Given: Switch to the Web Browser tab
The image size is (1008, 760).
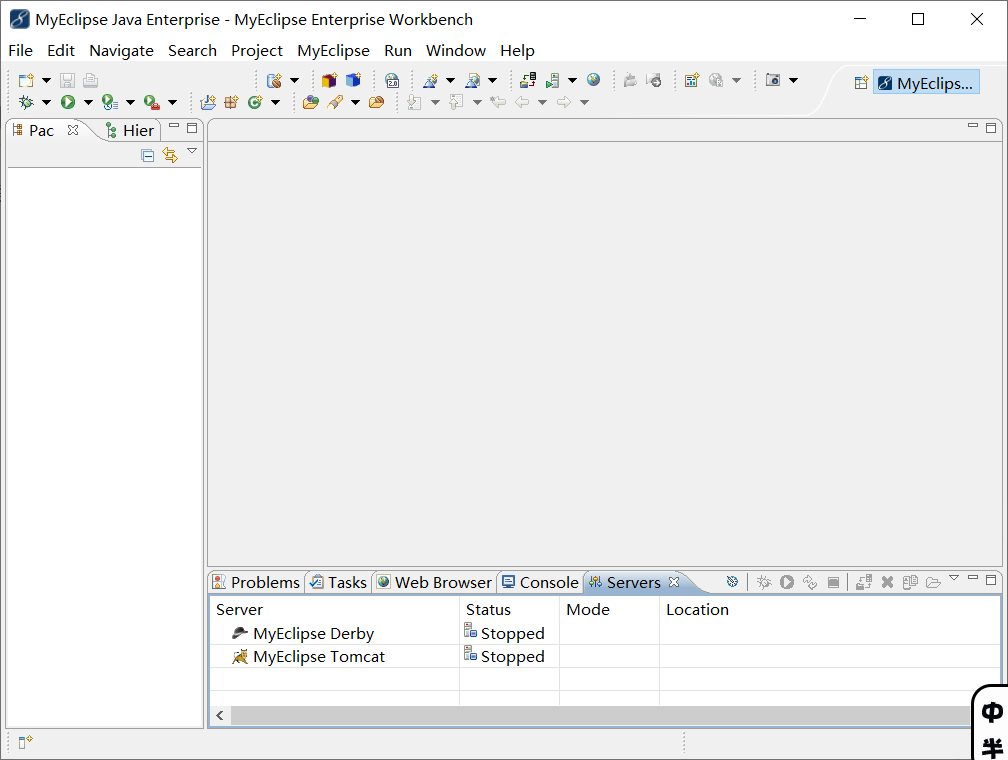Looking at the screenshot, I should tap(435, 583).
